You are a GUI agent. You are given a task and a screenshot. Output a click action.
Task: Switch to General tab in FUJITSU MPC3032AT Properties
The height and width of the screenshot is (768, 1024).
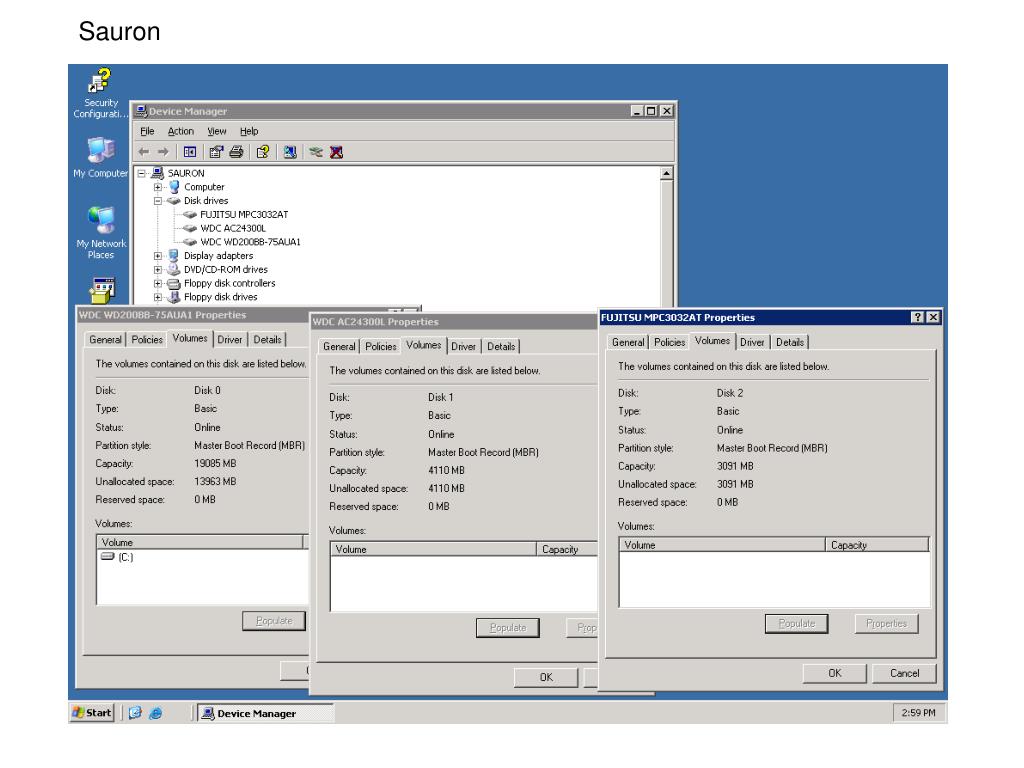pos(628,342)
